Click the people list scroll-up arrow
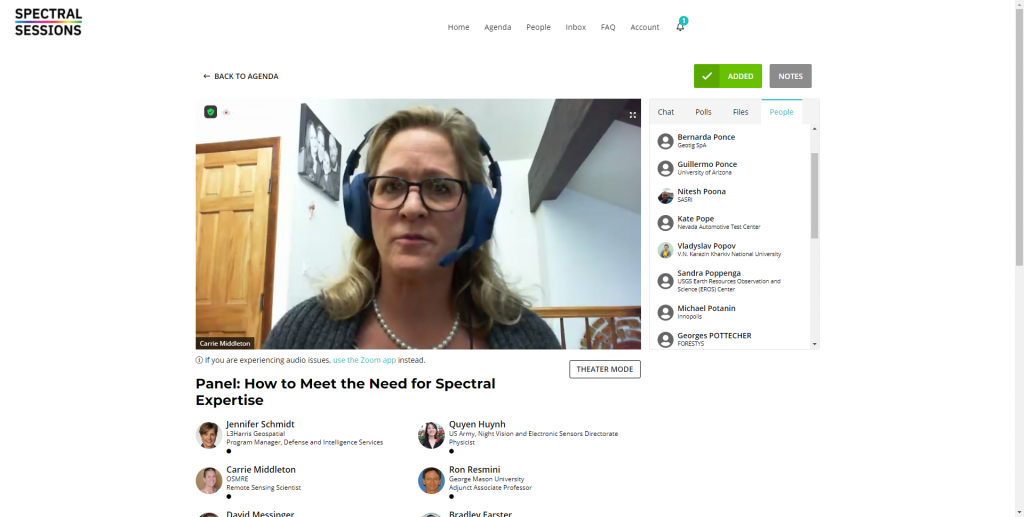1024x517 pixels. click(814, 129)
